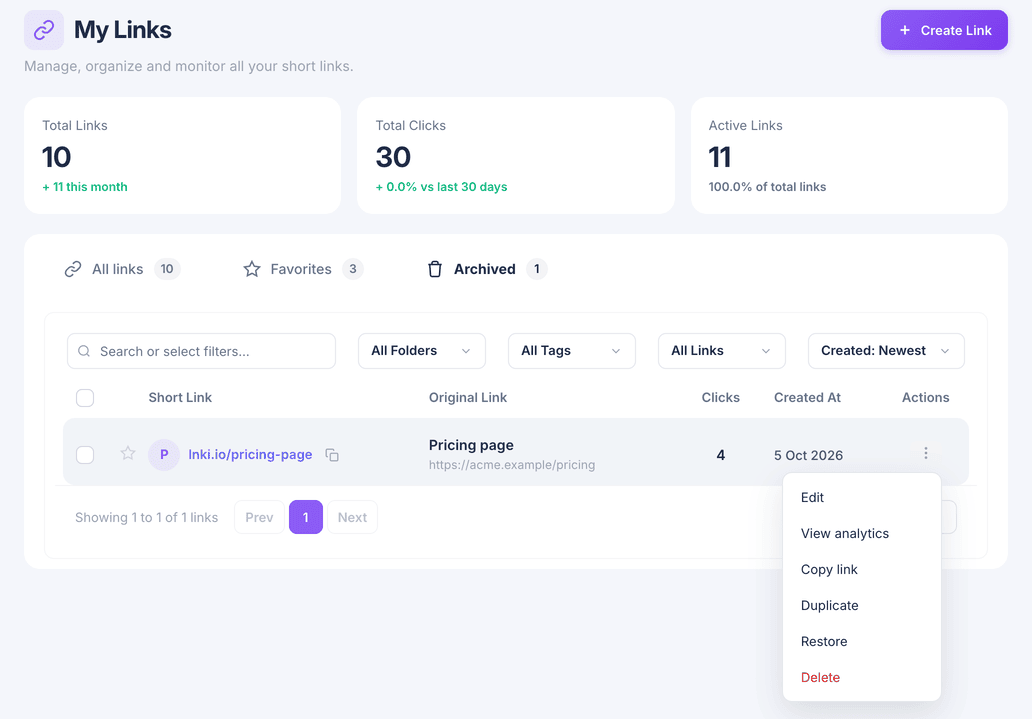Click the Clicks column header
This screenshot has height=719, width=1032.
(x=720, y=398)
